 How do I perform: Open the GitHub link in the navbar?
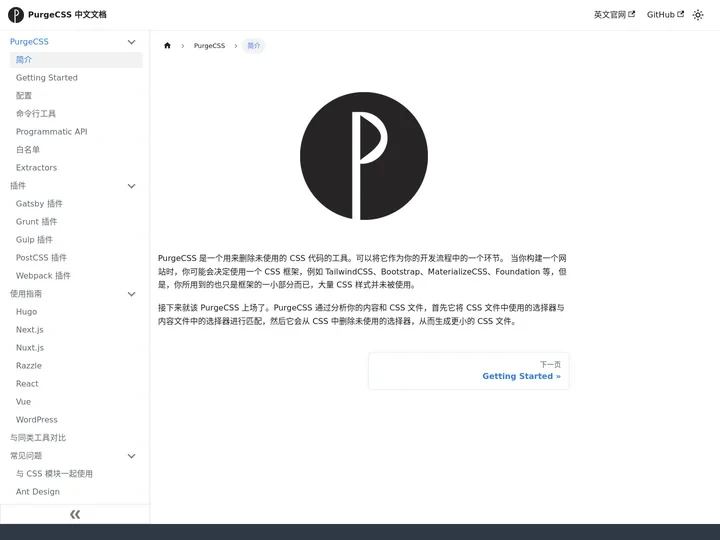pos(665,15)
